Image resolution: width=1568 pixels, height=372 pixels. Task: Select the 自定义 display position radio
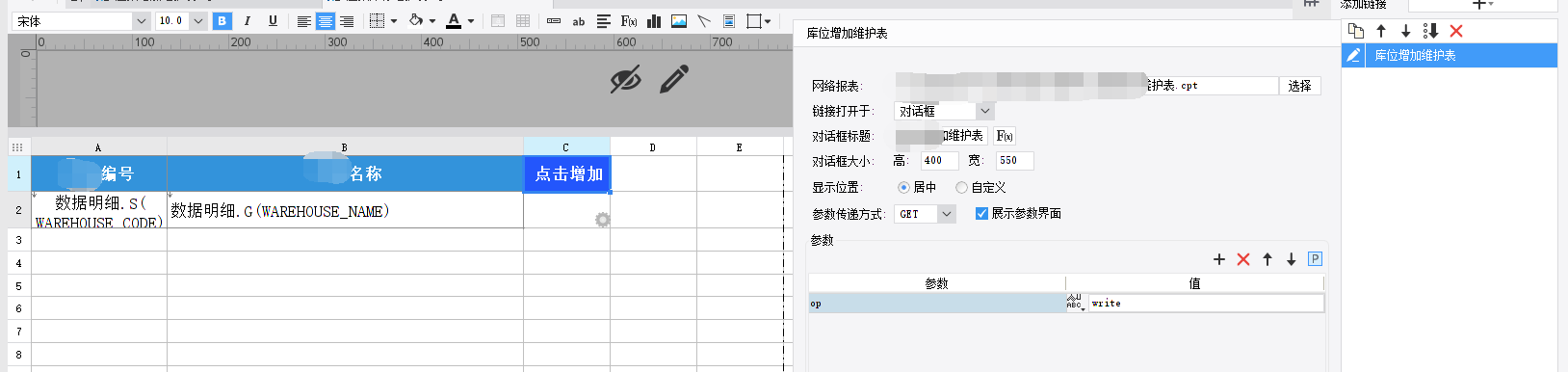pyautogui.click(x=961, y=187)
